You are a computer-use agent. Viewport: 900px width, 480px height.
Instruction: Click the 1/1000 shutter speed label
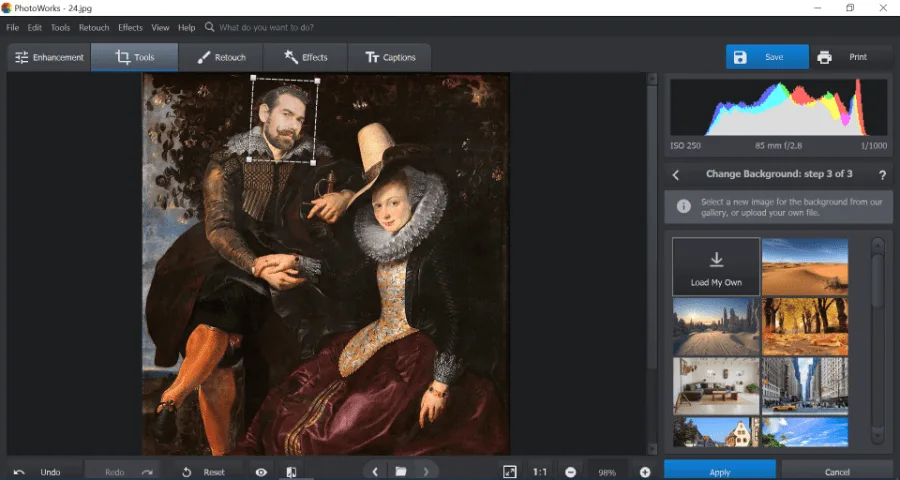[x=874, y=146]
